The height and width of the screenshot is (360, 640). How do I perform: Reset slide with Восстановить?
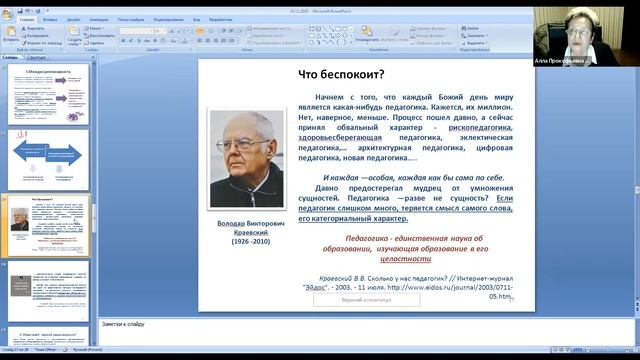pos(99,36)
